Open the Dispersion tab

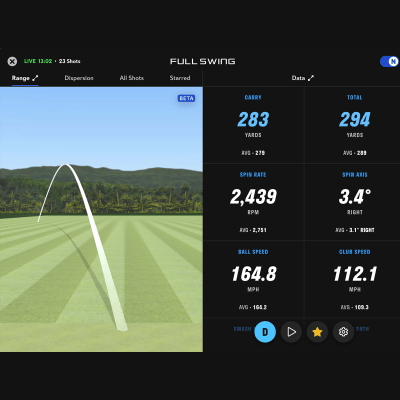click(x=79, y=78)
